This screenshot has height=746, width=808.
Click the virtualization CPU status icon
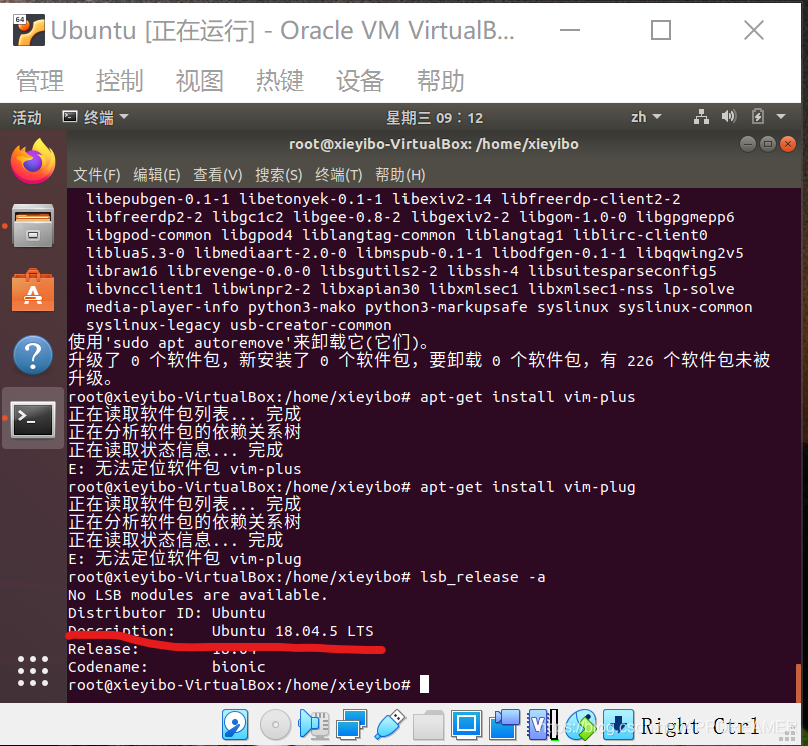[x=542, y=724]
